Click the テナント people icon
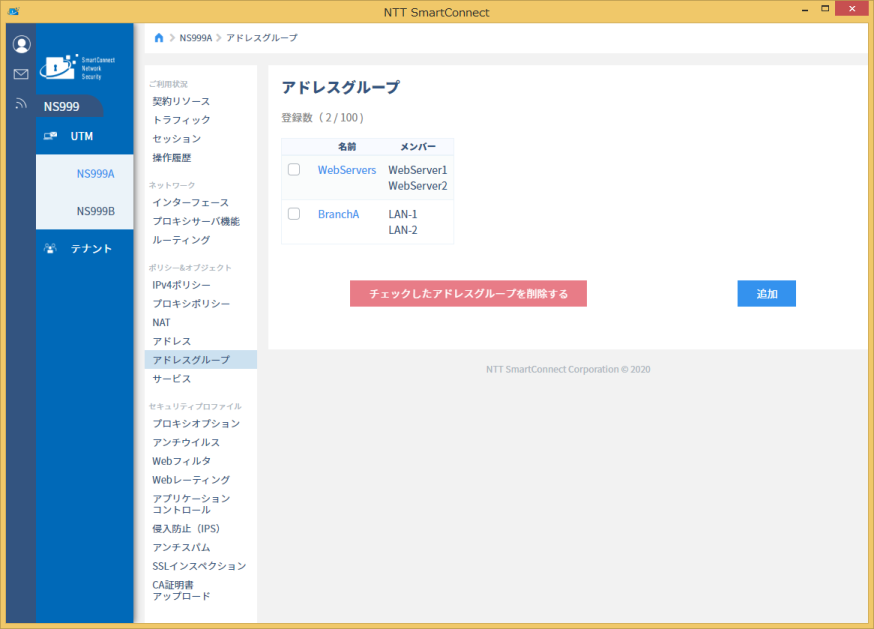 click(50, 248)
